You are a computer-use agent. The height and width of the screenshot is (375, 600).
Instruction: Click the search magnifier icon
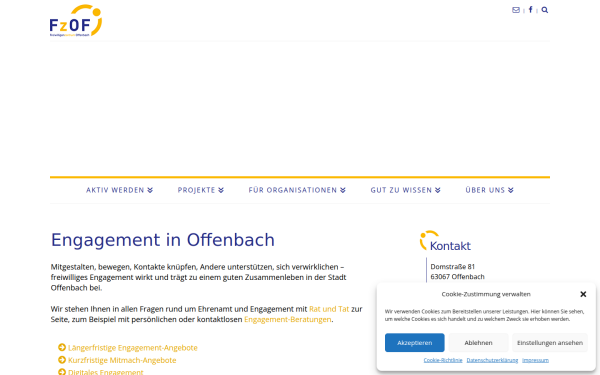coord(545,10)
